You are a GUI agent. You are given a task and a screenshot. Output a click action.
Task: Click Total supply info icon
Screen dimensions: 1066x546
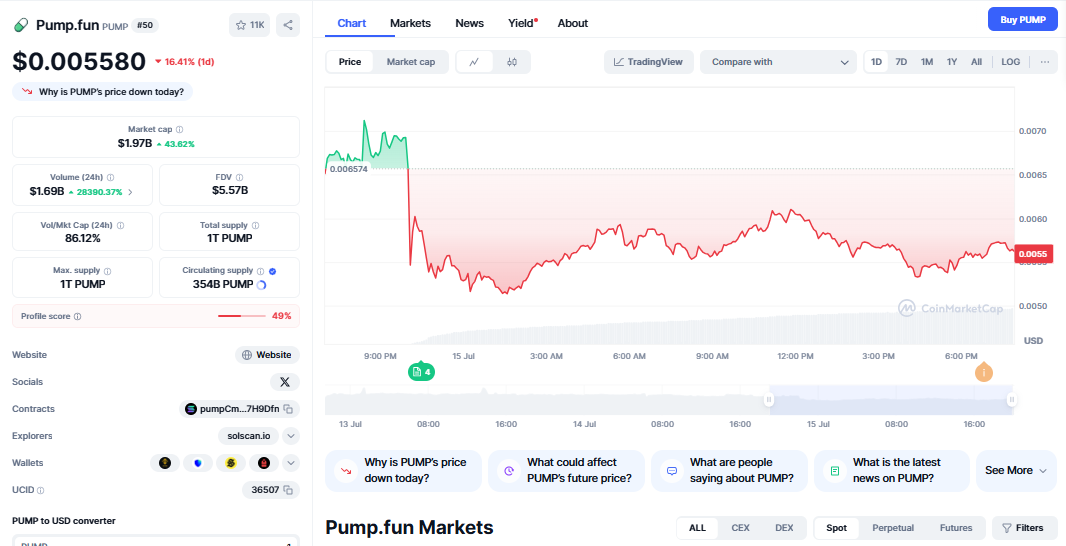[256, 225]
